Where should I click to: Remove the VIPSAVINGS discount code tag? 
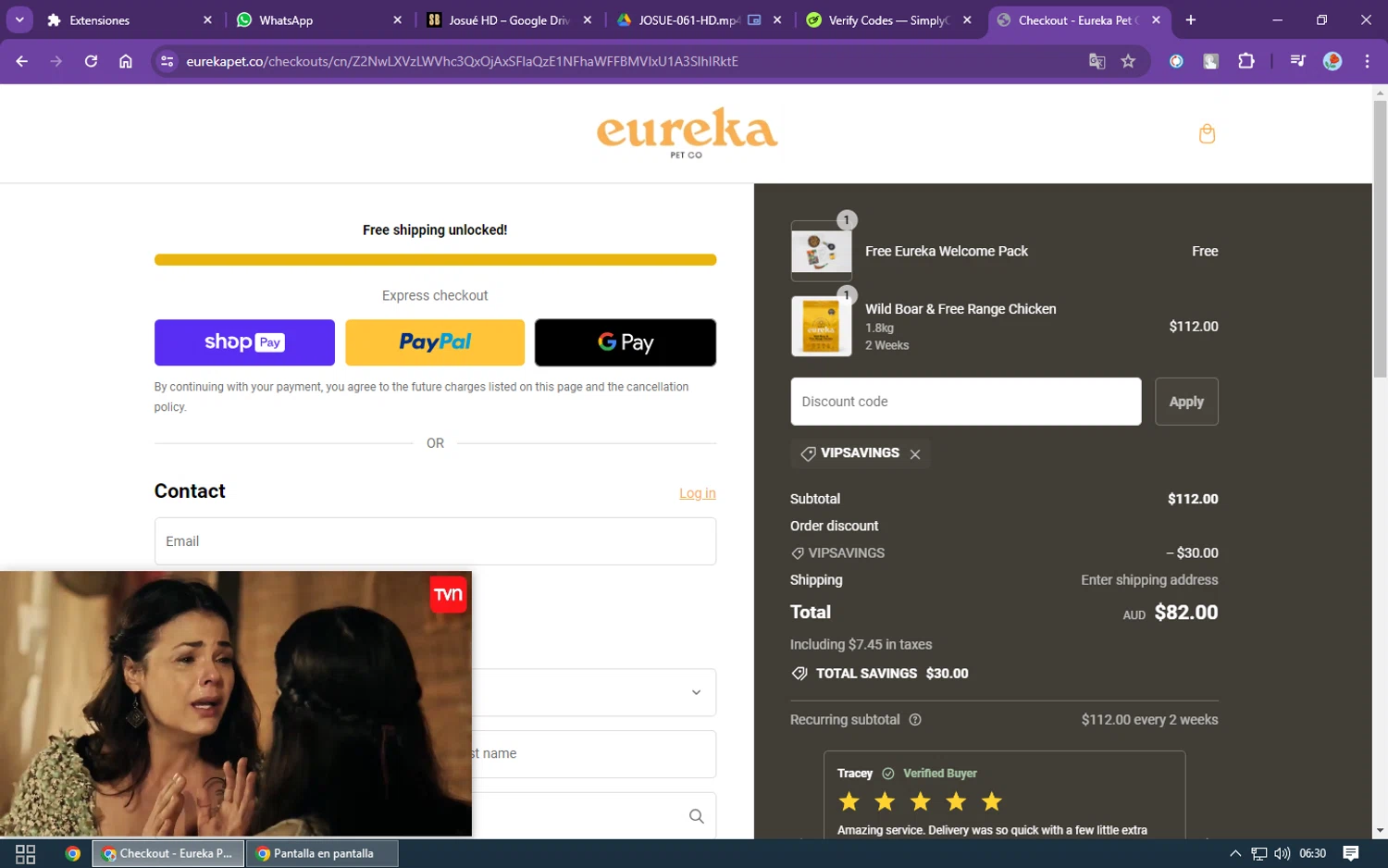click(x=915, y=454)
